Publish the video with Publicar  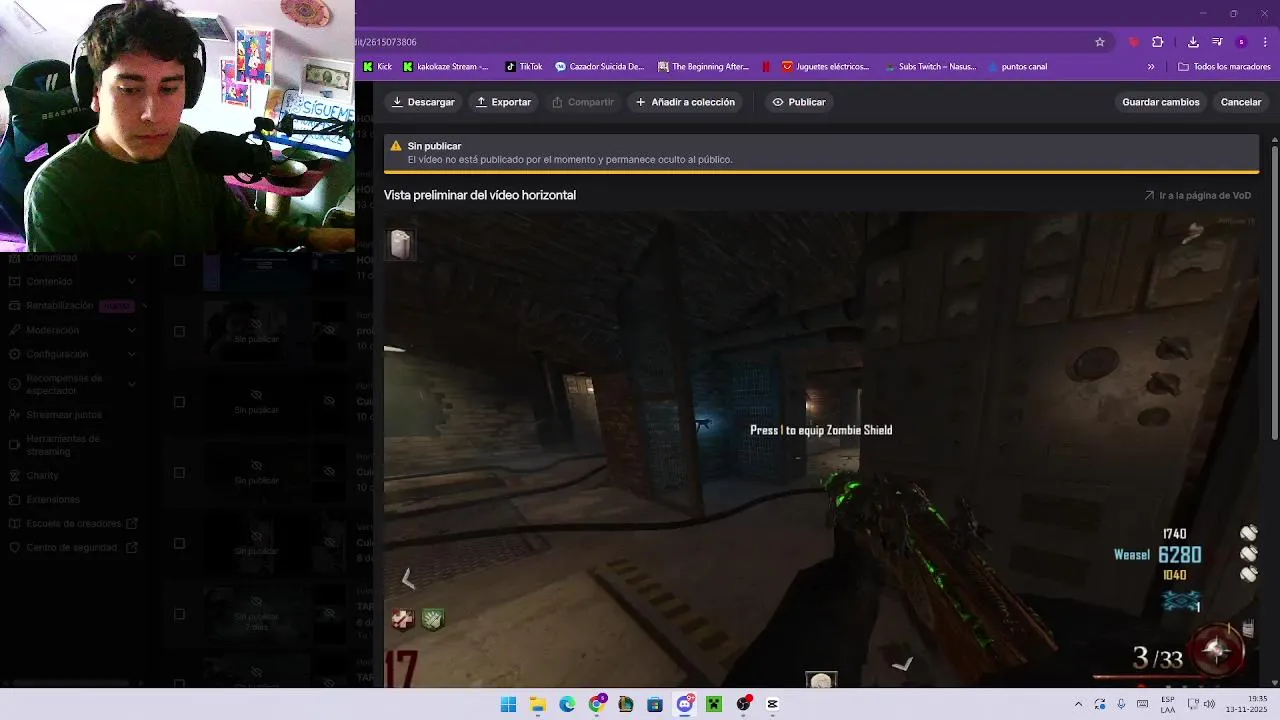799,102
